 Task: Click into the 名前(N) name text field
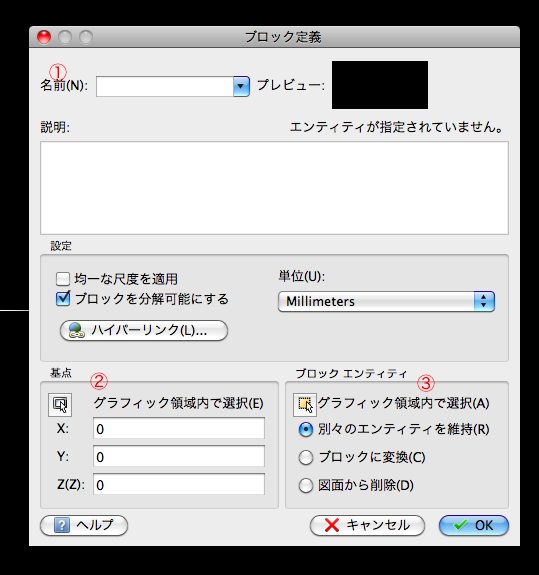(x=165, y=87)
